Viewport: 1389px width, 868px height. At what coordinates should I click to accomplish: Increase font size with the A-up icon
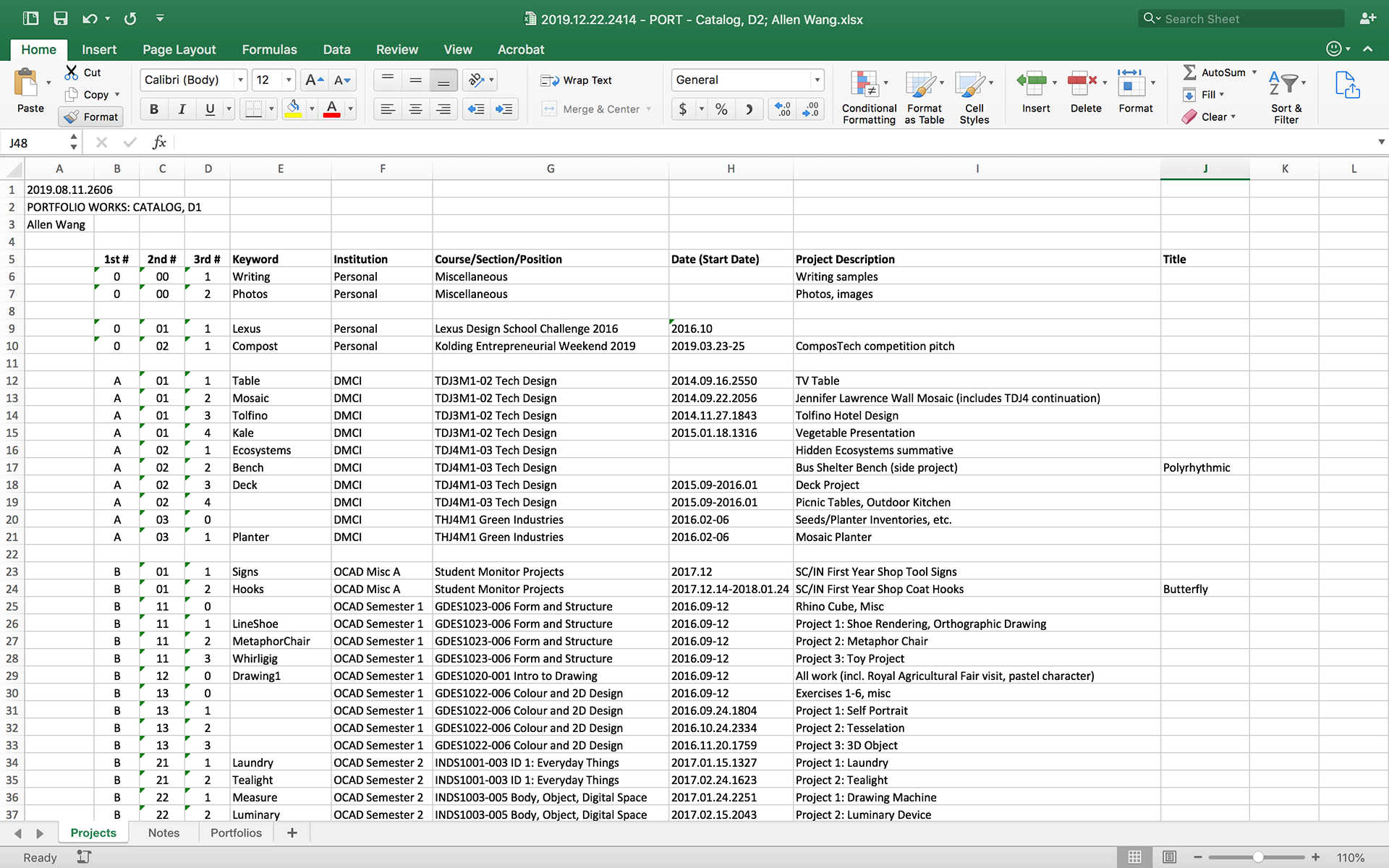click(x=314, y=80)
